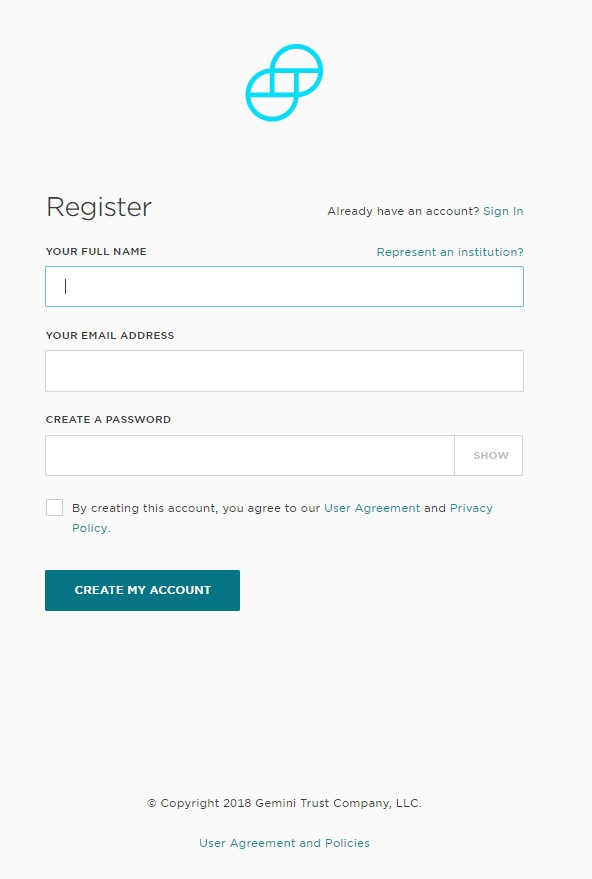Click the 'Already have an account?' text
Viewport: 592px width, 879px height.
(x=403, y=211)
